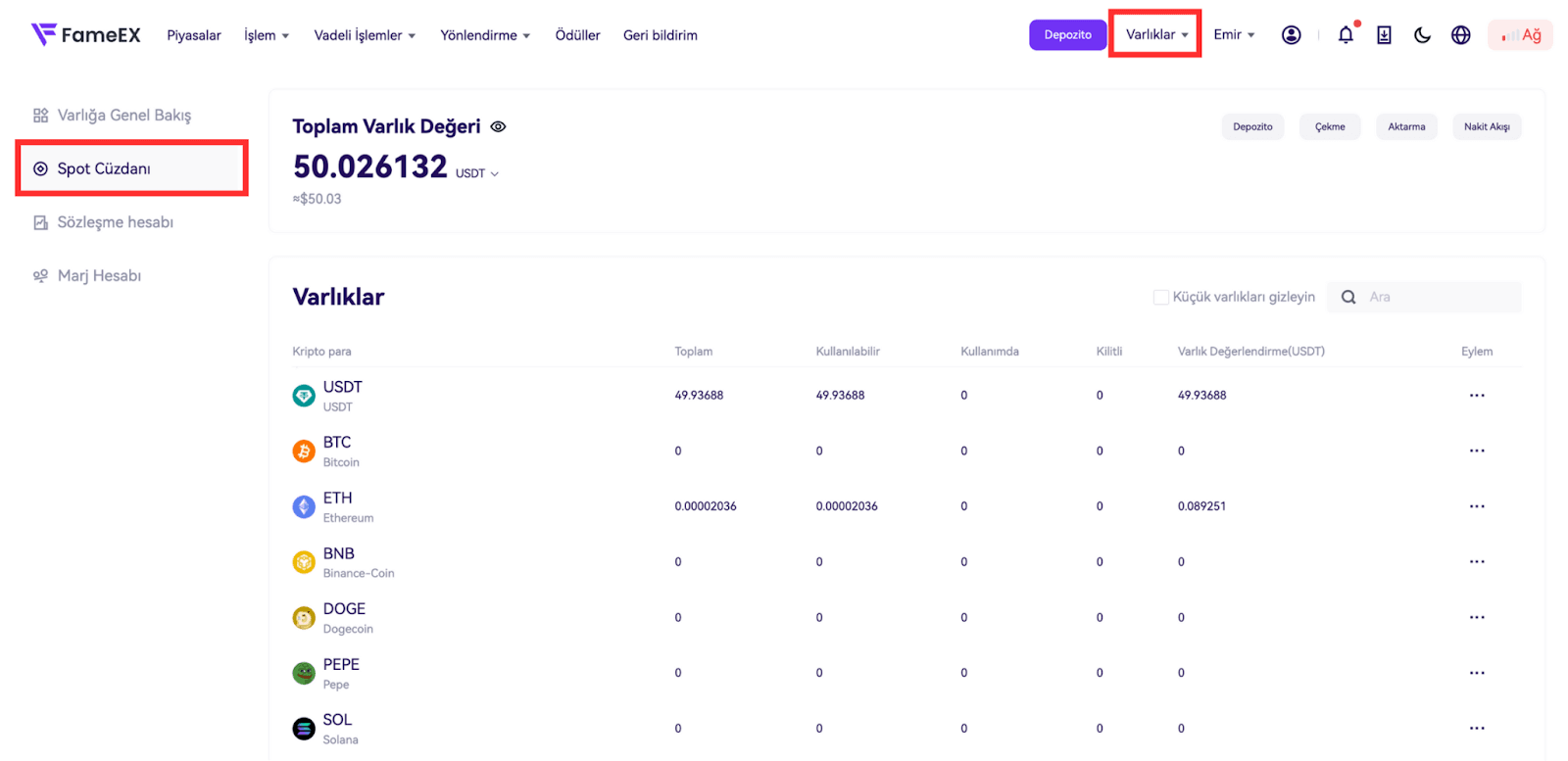
Task: Open the notifications bell
Action: point(1347,35)
